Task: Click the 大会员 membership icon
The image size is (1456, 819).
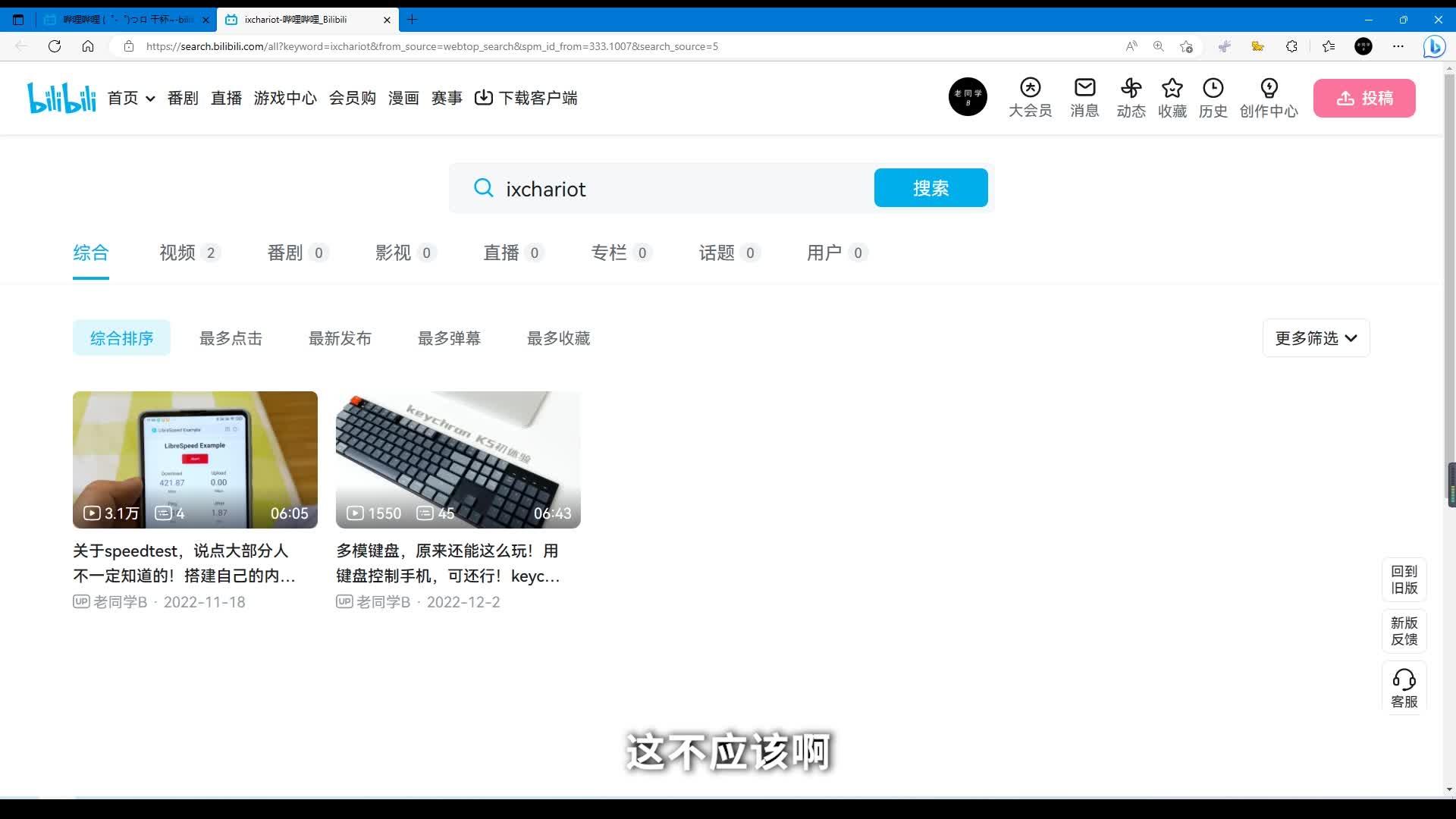Action: pos(1029,97)
